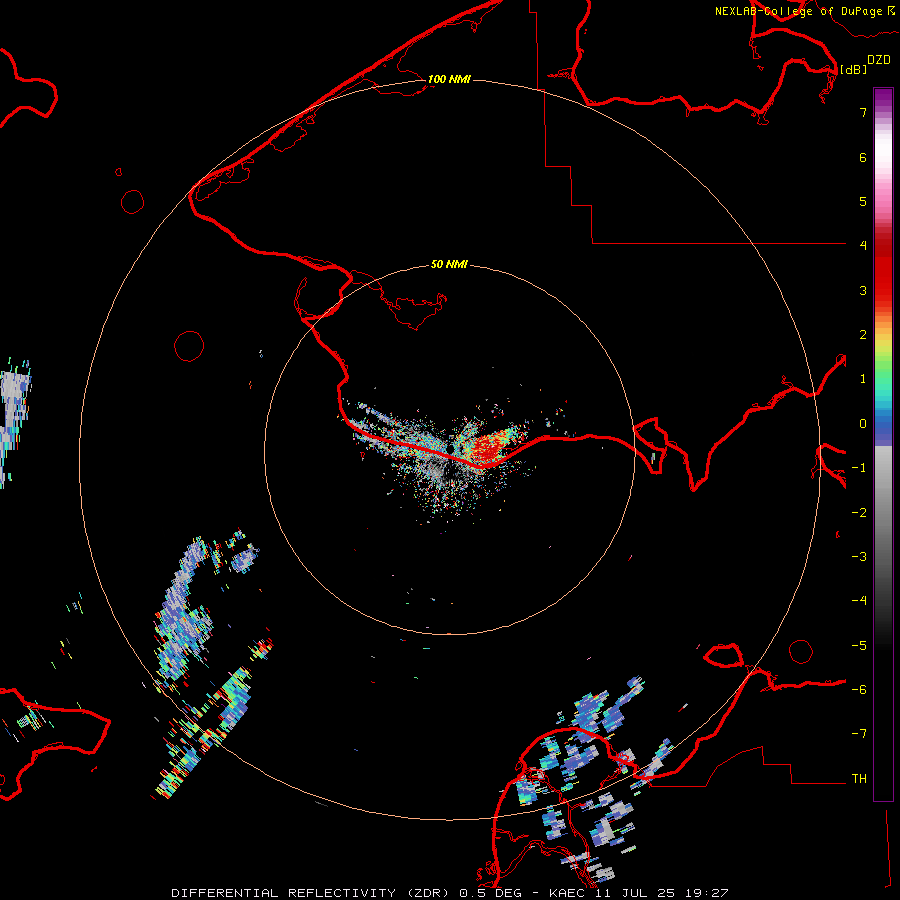Click the 4 tick label on color scale
The image size is (900, 900).
[863, 246]
